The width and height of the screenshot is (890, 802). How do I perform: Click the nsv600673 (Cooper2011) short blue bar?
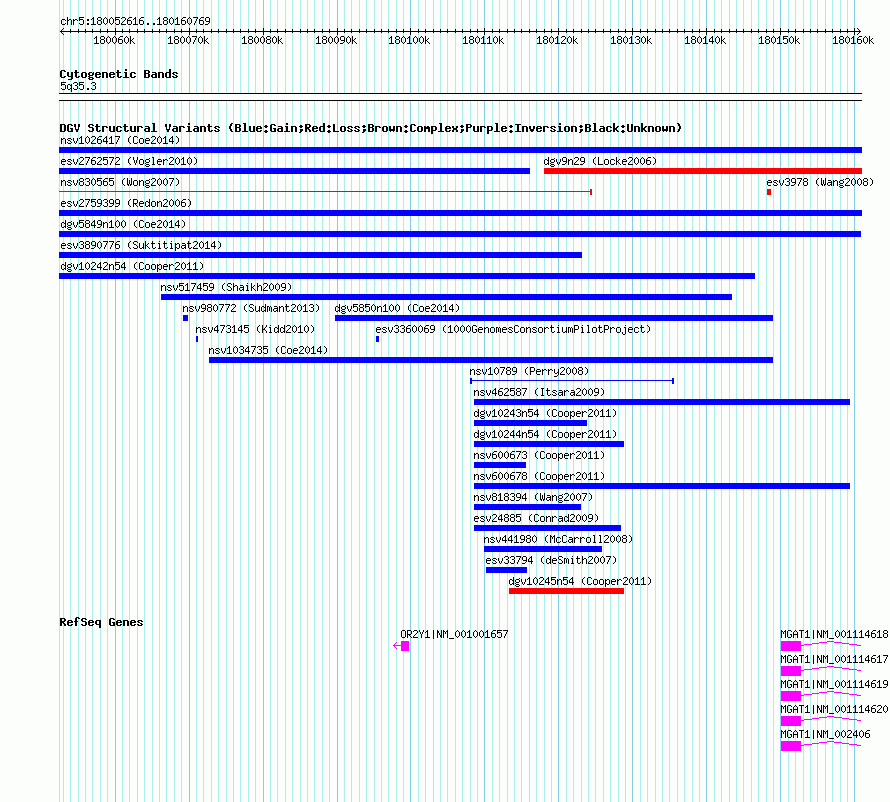tap(499, 465)
